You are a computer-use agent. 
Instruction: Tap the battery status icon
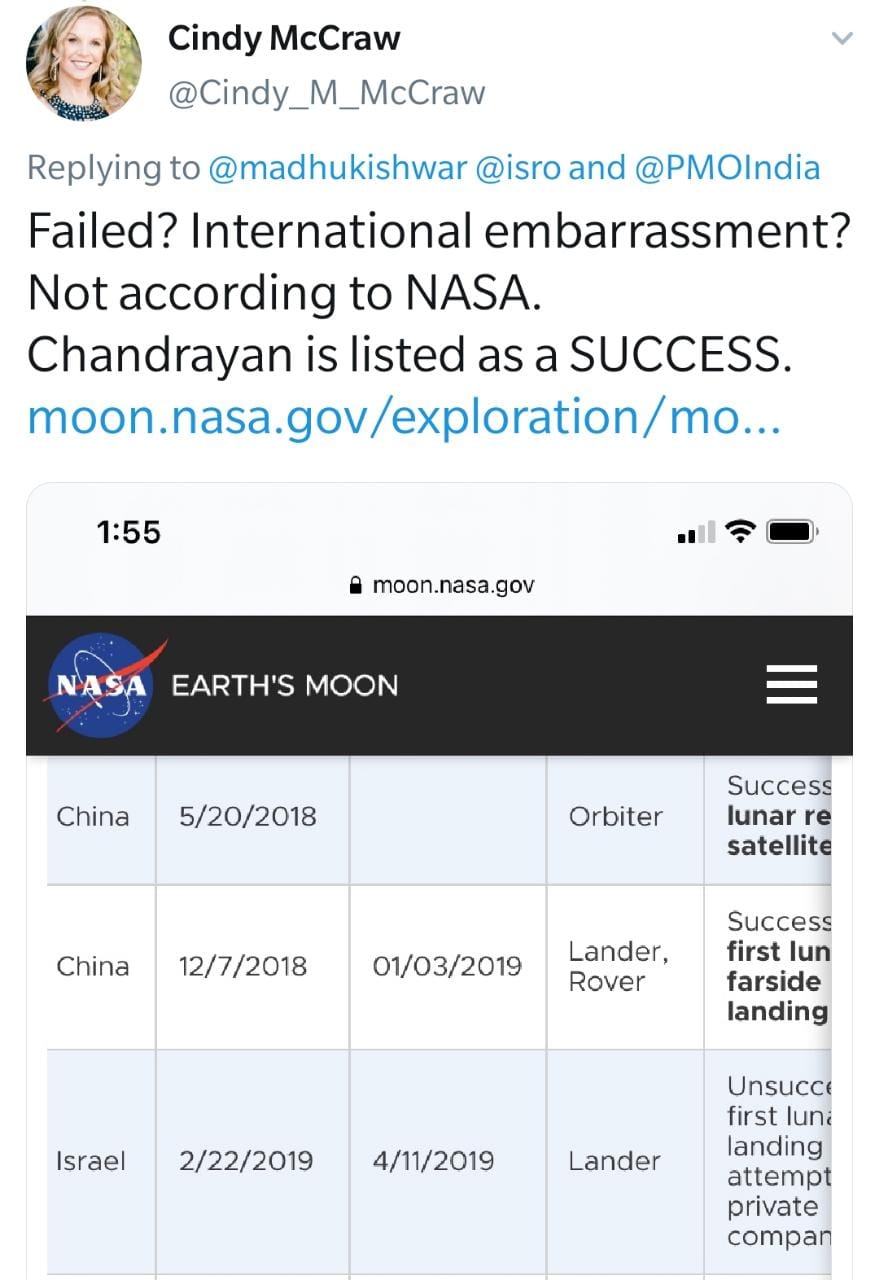tap(791, 532)
